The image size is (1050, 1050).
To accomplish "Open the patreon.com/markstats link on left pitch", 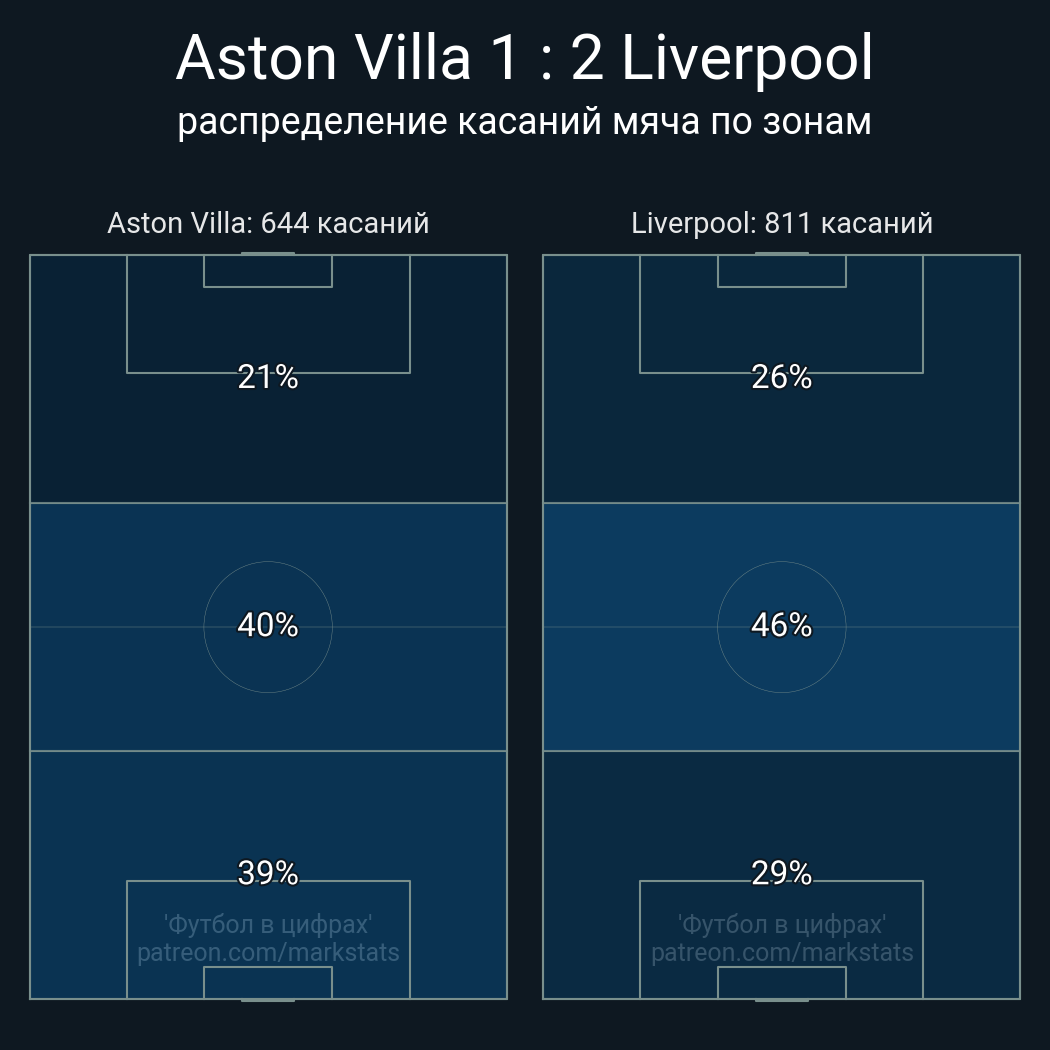I will [268, 953].
